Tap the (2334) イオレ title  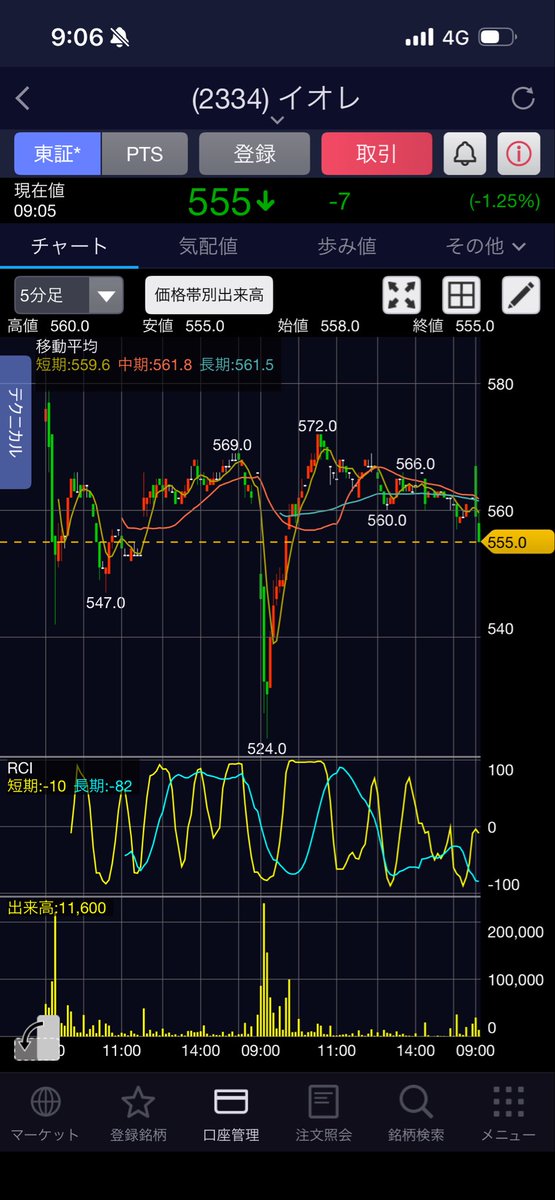coord(277,98)
